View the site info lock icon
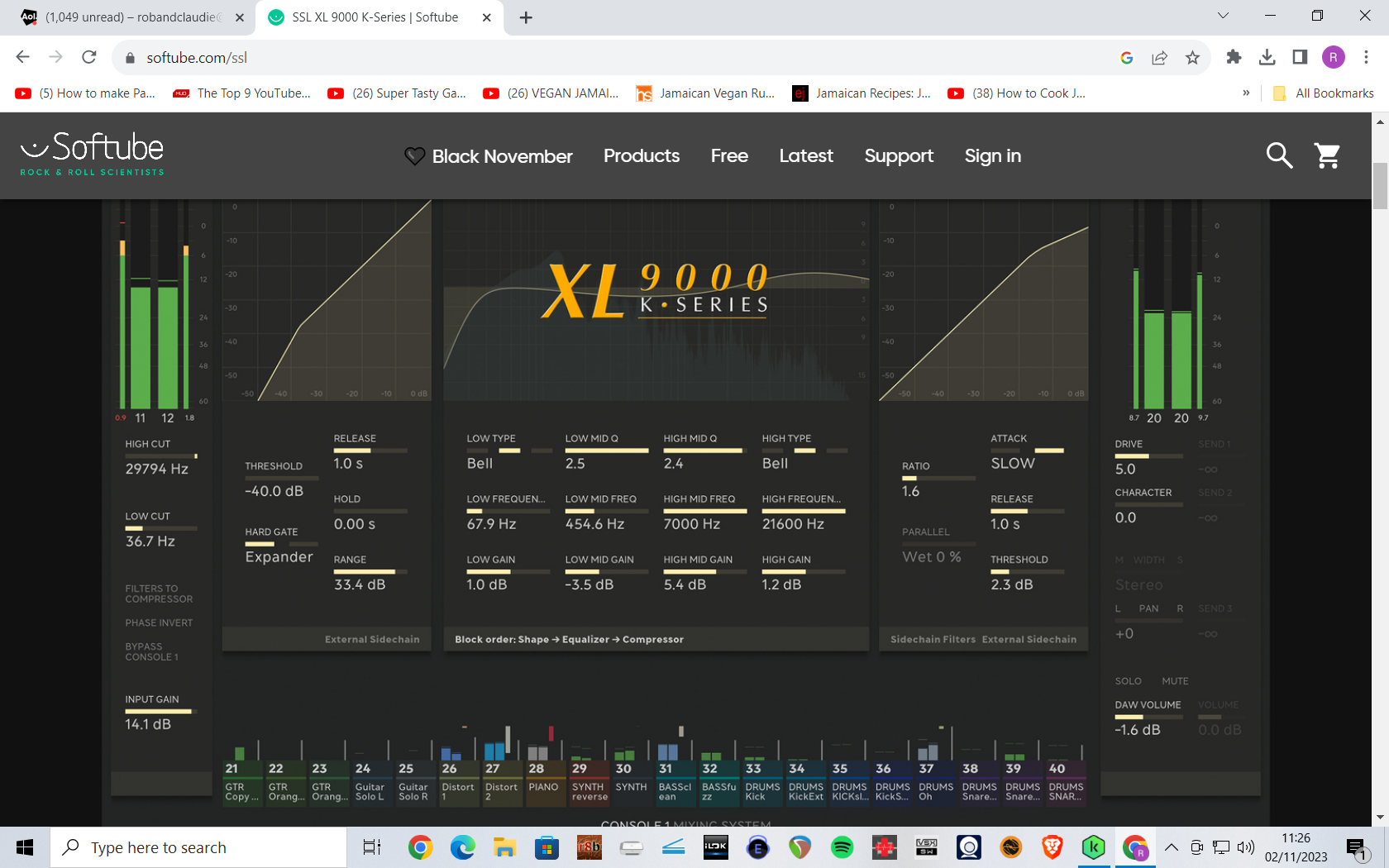Screen dimensions: 1389x868 click(129, 58)
